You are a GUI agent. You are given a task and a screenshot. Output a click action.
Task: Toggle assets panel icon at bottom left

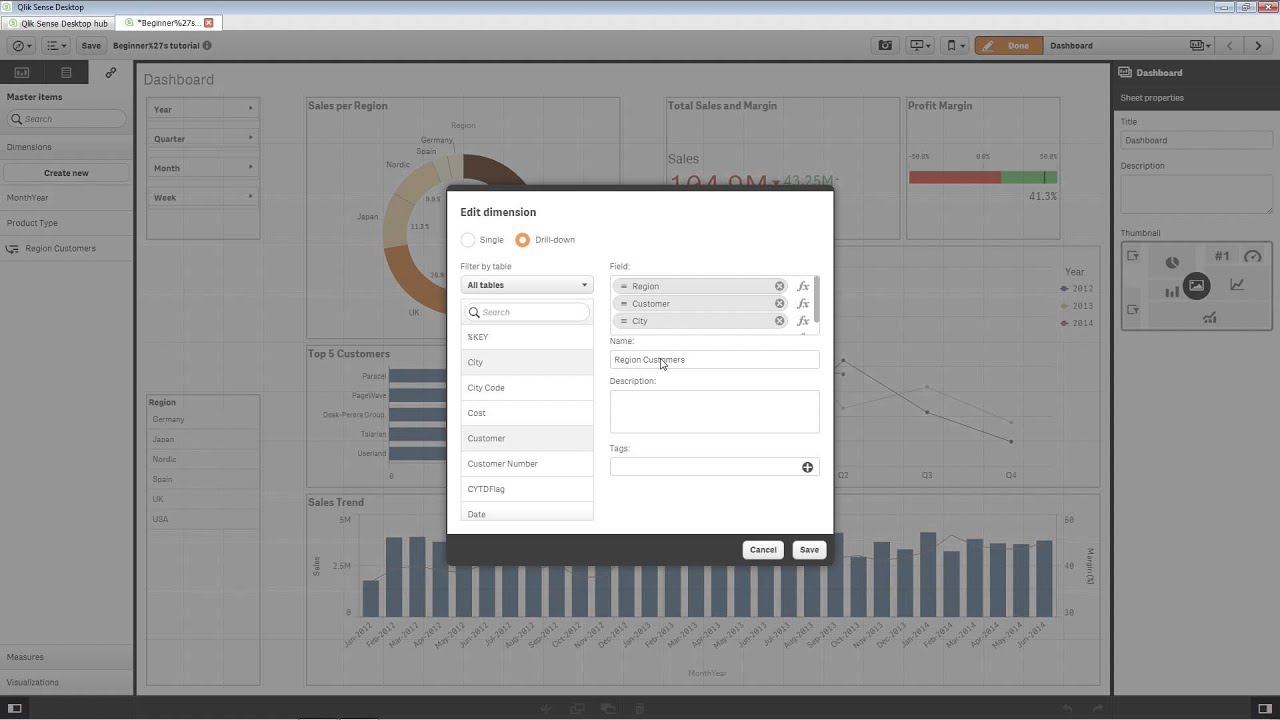[15, 708]
